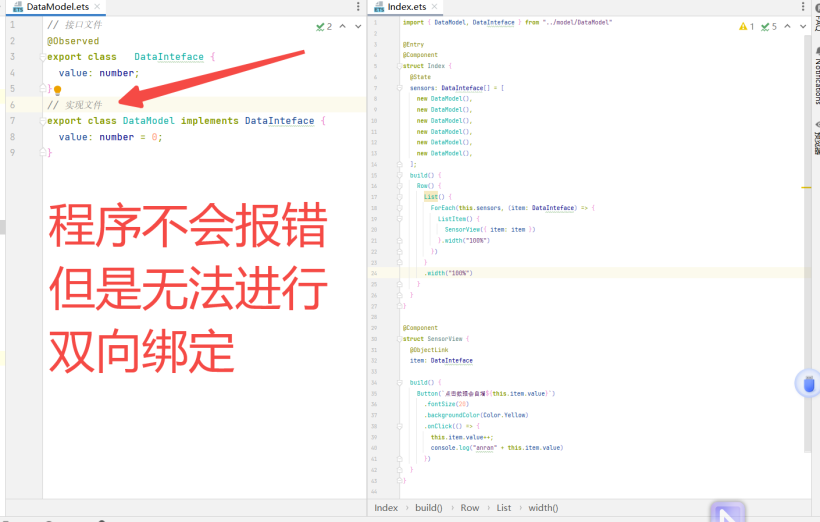Collapse the Row() block fold marker
The image size is (820, 522).
pos(400,186)
